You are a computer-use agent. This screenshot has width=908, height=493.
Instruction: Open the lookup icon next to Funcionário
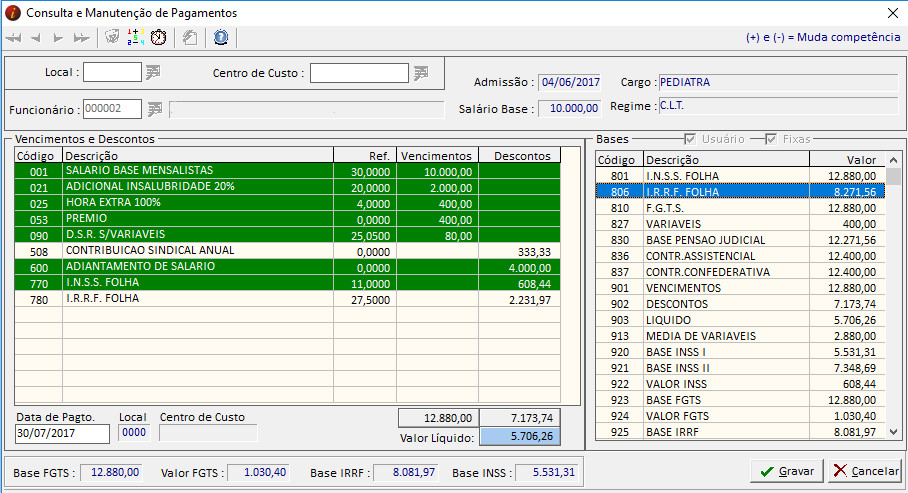tap(155, 109)
